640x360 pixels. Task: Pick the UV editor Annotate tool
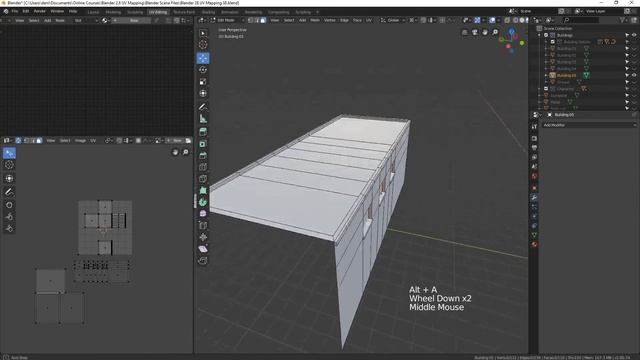(9, 191)
